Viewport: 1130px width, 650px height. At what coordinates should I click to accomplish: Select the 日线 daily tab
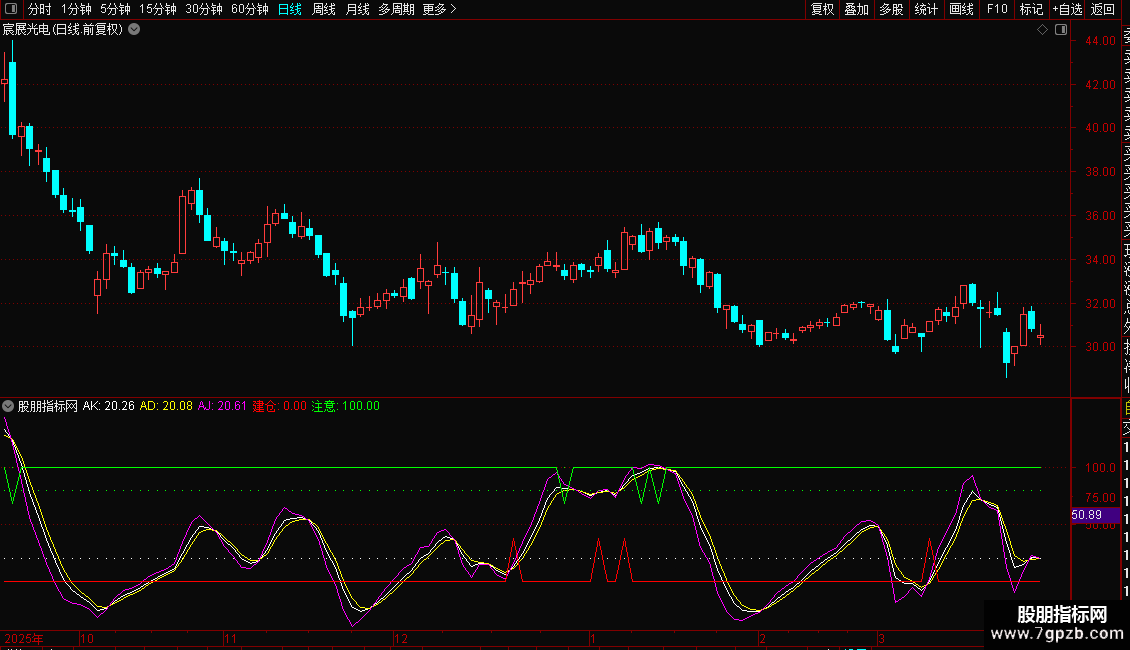pyautogui.click(x=290, y=9)
